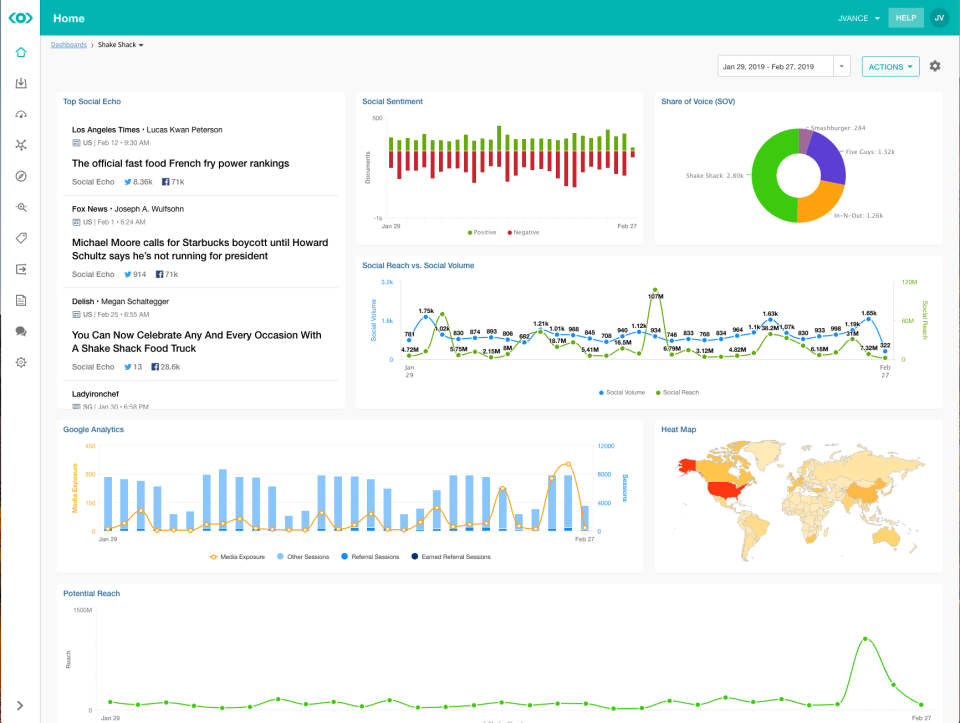Toggle Earned Referral Sessions legend item
960x723 pixels.
(x=451, y=557)
